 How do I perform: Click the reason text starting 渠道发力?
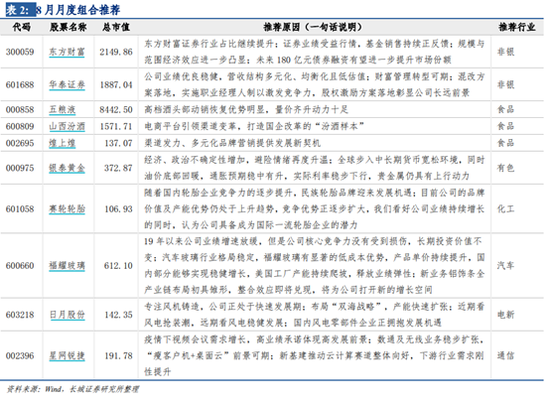point(232,143)
